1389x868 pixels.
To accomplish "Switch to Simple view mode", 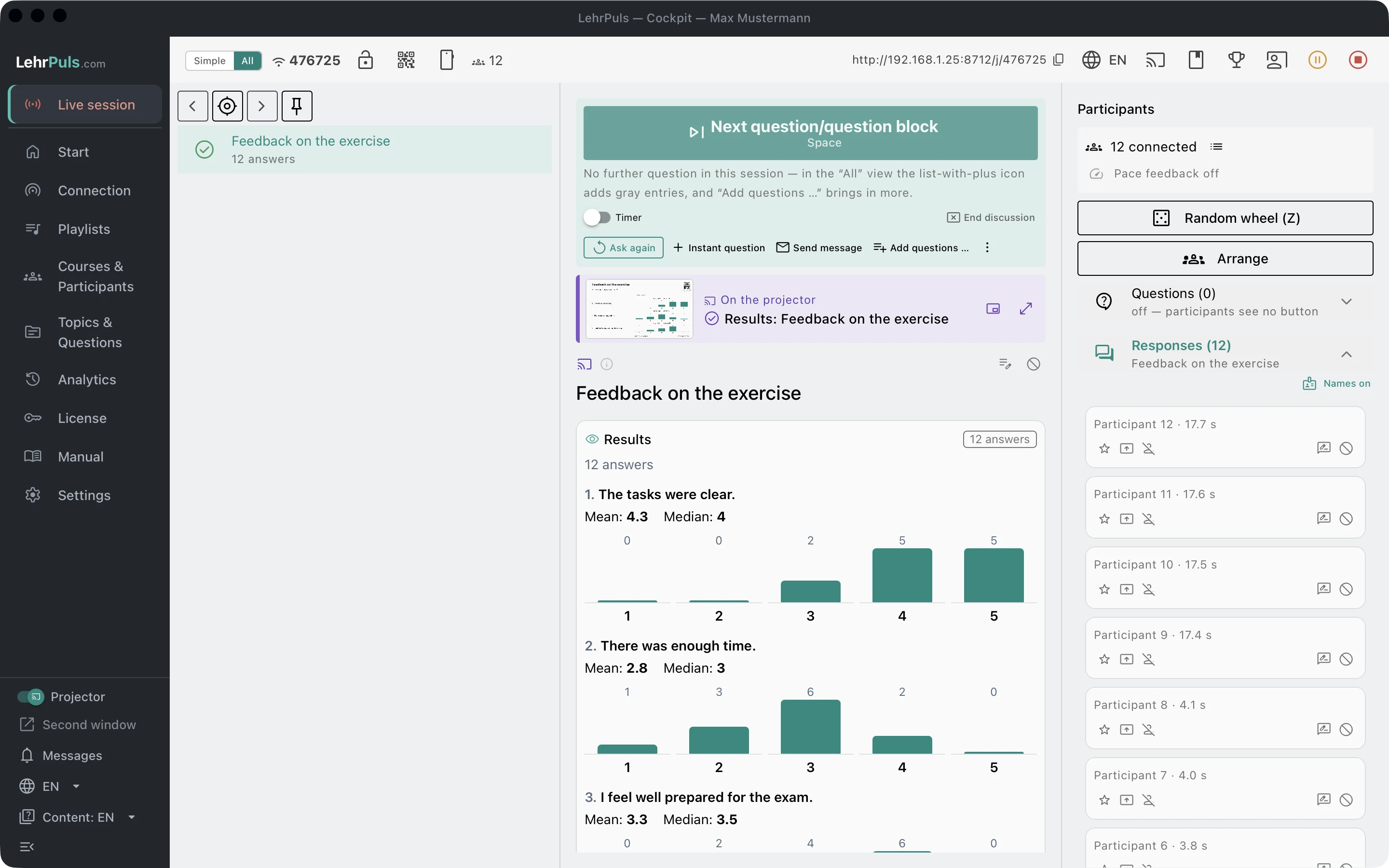I will pos(209,61).
